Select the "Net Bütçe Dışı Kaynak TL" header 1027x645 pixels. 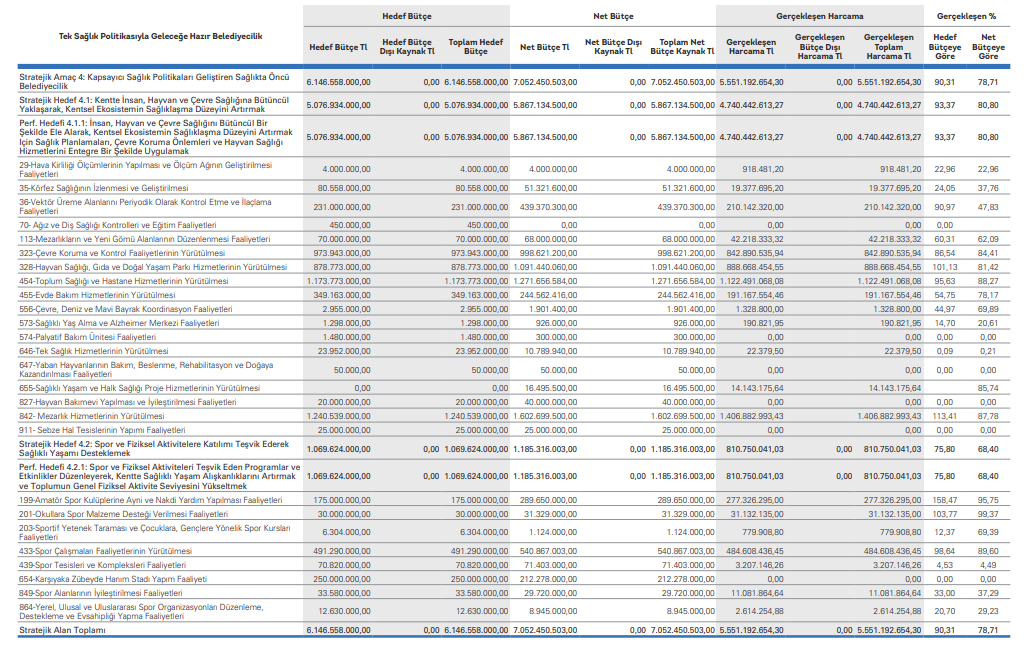(x=613, y=46)
